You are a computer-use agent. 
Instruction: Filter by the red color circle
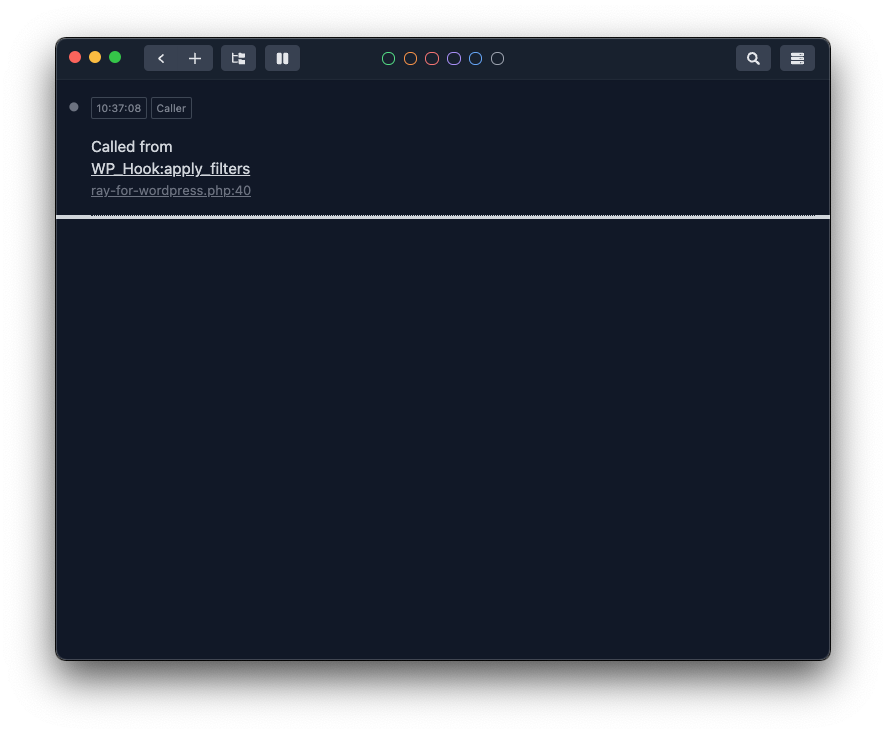pyautogui.click(x=432, y=59)
